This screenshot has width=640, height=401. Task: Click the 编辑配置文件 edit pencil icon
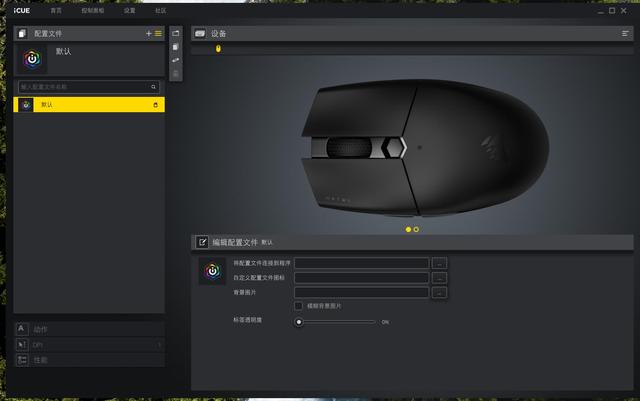[202, 242]
